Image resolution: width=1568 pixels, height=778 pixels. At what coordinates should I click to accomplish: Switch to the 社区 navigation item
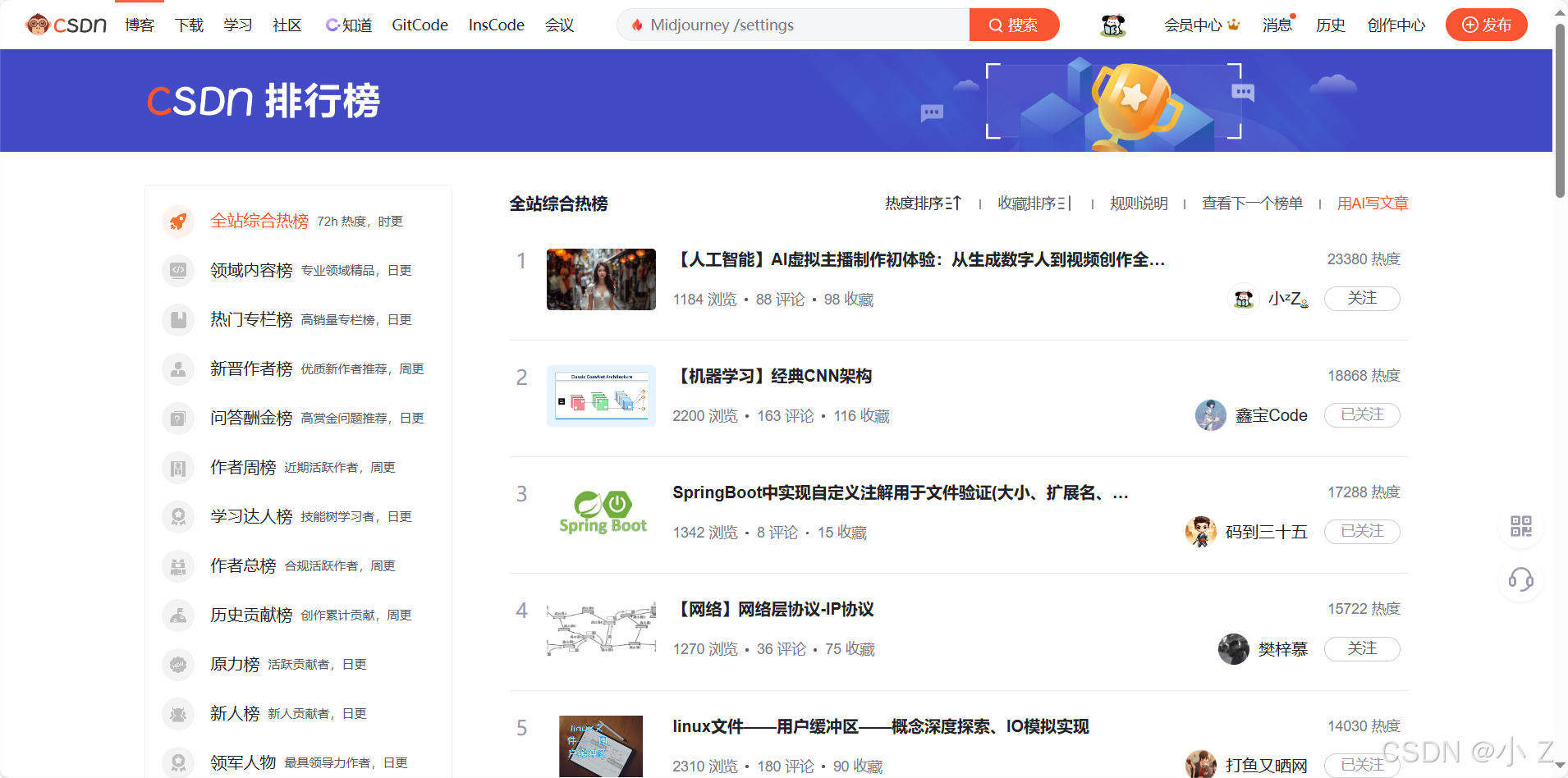tap(286, 25)
